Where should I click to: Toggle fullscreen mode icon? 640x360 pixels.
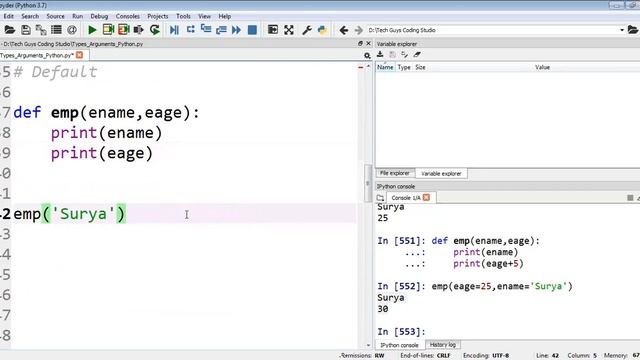click(x=289, y=30)
